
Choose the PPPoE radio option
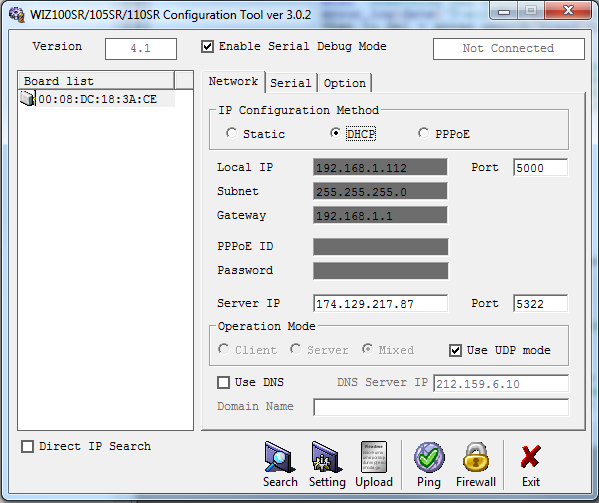(x=423, y=133)
